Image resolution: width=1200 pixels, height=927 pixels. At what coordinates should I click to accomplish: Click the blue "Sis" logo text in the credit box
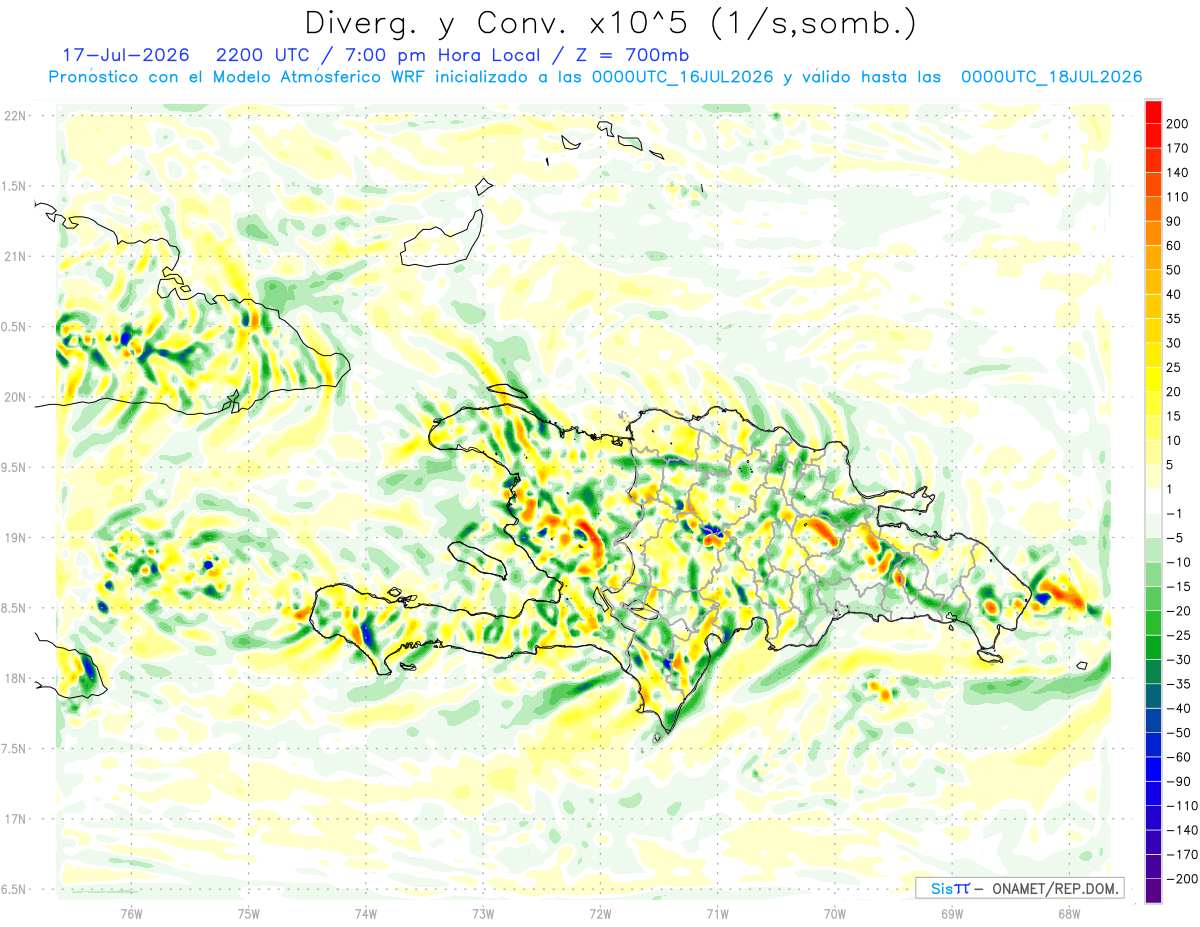pyautogui.click(x=941, y=888)
